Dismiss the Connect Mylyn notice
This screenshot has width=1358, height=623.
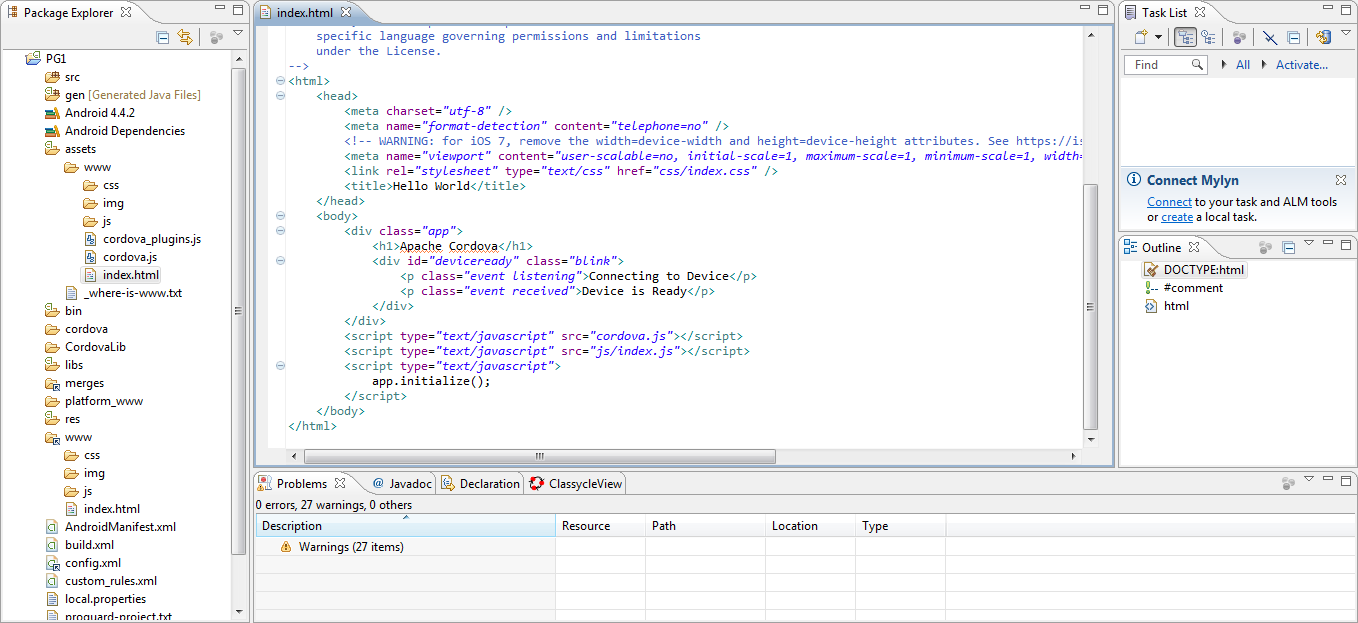(1341, 180)
